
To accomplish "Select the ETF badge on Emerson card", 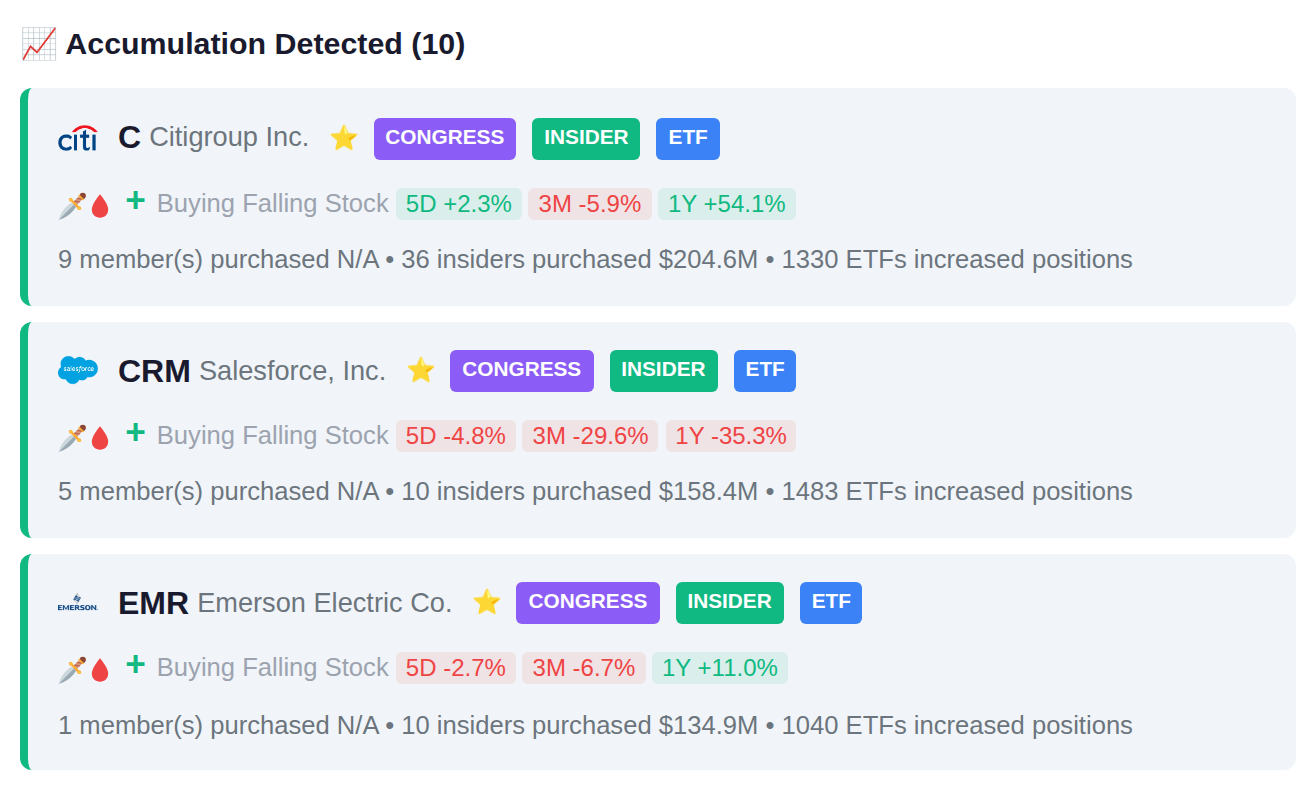I will coord(831,603).
